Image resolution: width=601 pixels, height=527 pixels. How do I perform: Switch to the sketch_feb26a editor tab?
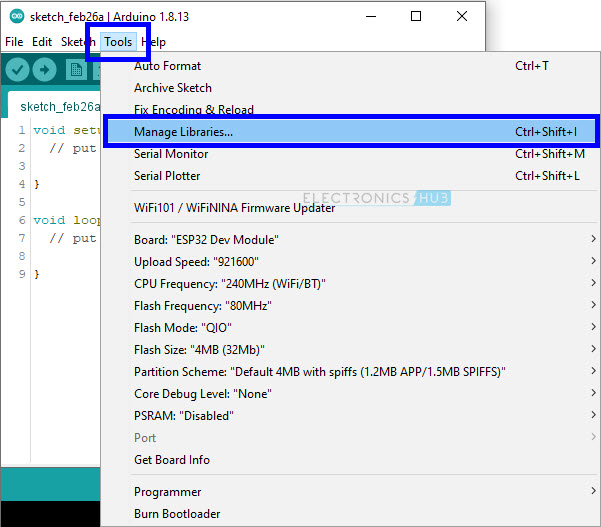click(58, 106)
